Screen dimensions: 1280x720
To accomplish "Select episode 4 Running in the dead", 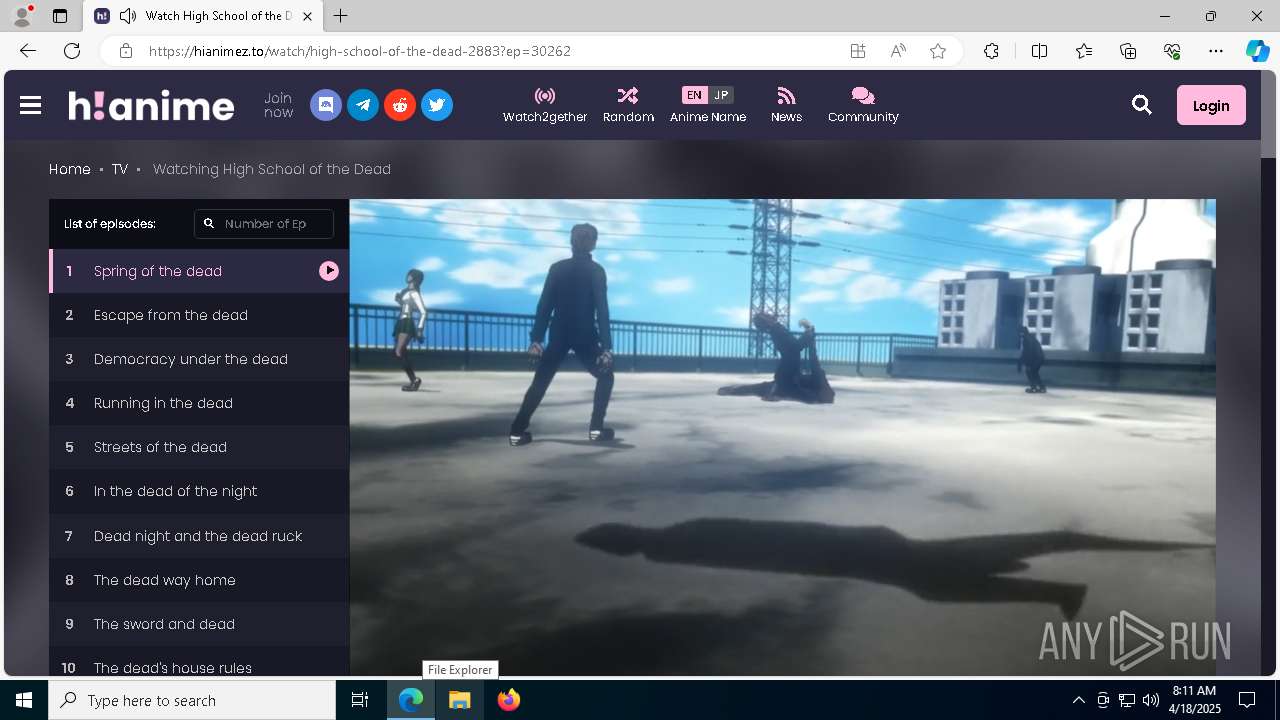I will coord(199,403).
